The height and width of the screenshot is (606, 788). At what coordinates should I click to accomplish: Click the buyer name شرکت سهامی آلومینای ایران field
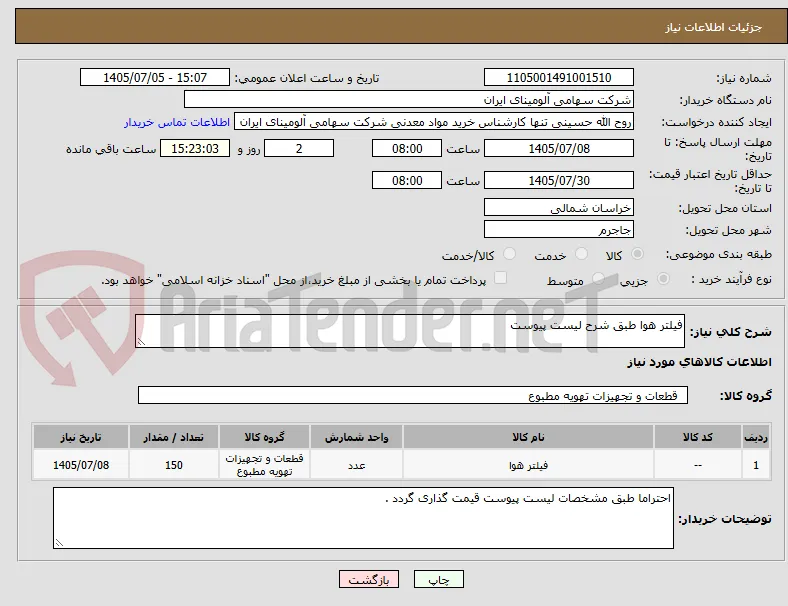click(409, 99)
